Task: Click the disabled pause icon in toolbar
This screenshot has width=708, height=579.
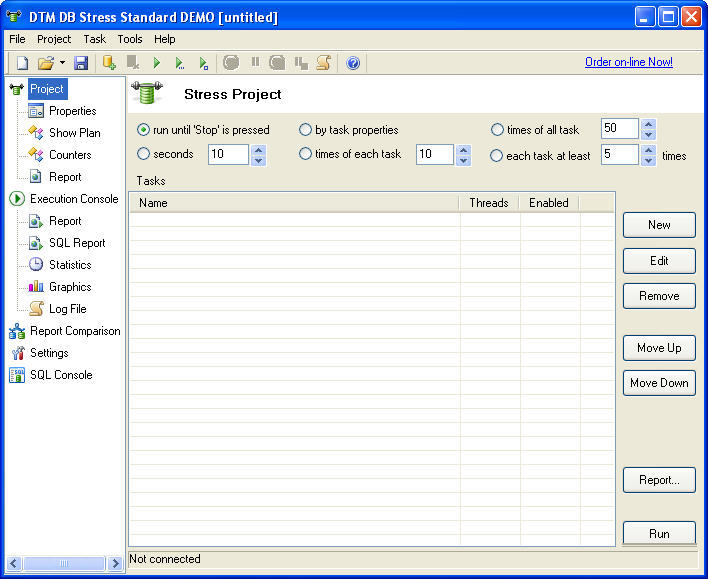Action: tap(255, 62)
